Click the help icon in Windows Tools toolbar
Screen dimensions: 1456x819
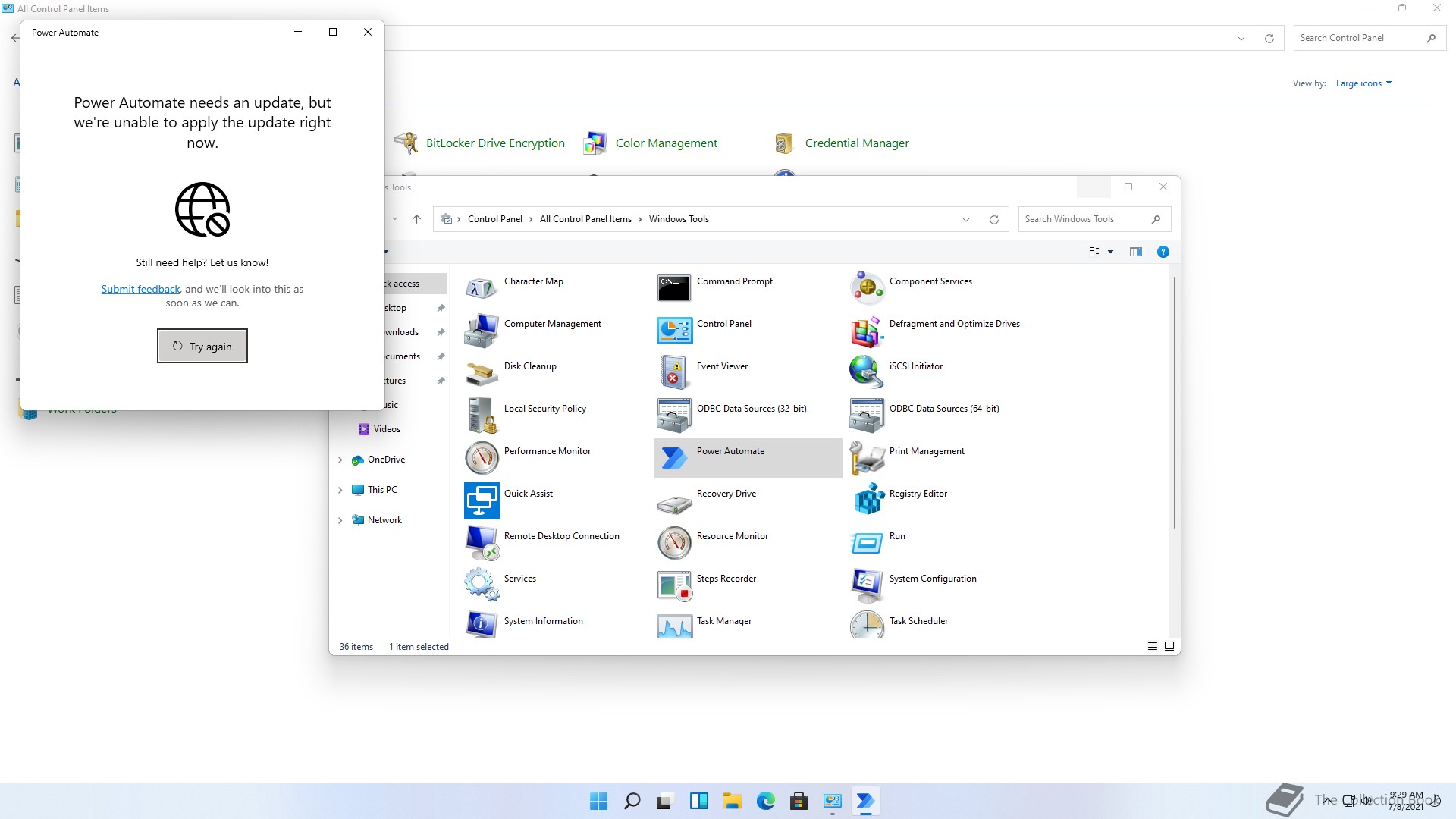pos(1163,252)
